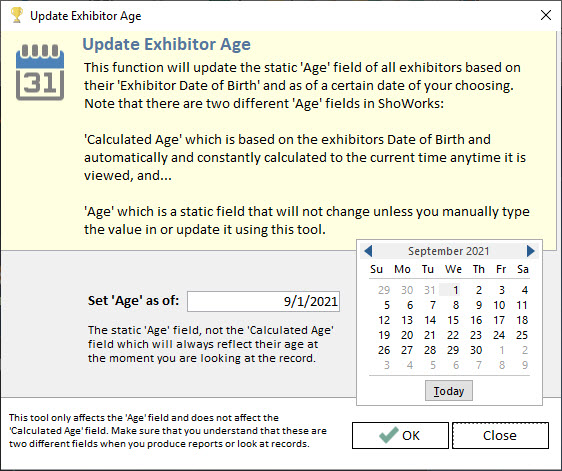The image size is (562, 471).
Task: Click the green checkmark OK button
Action: tap(400, 436)
